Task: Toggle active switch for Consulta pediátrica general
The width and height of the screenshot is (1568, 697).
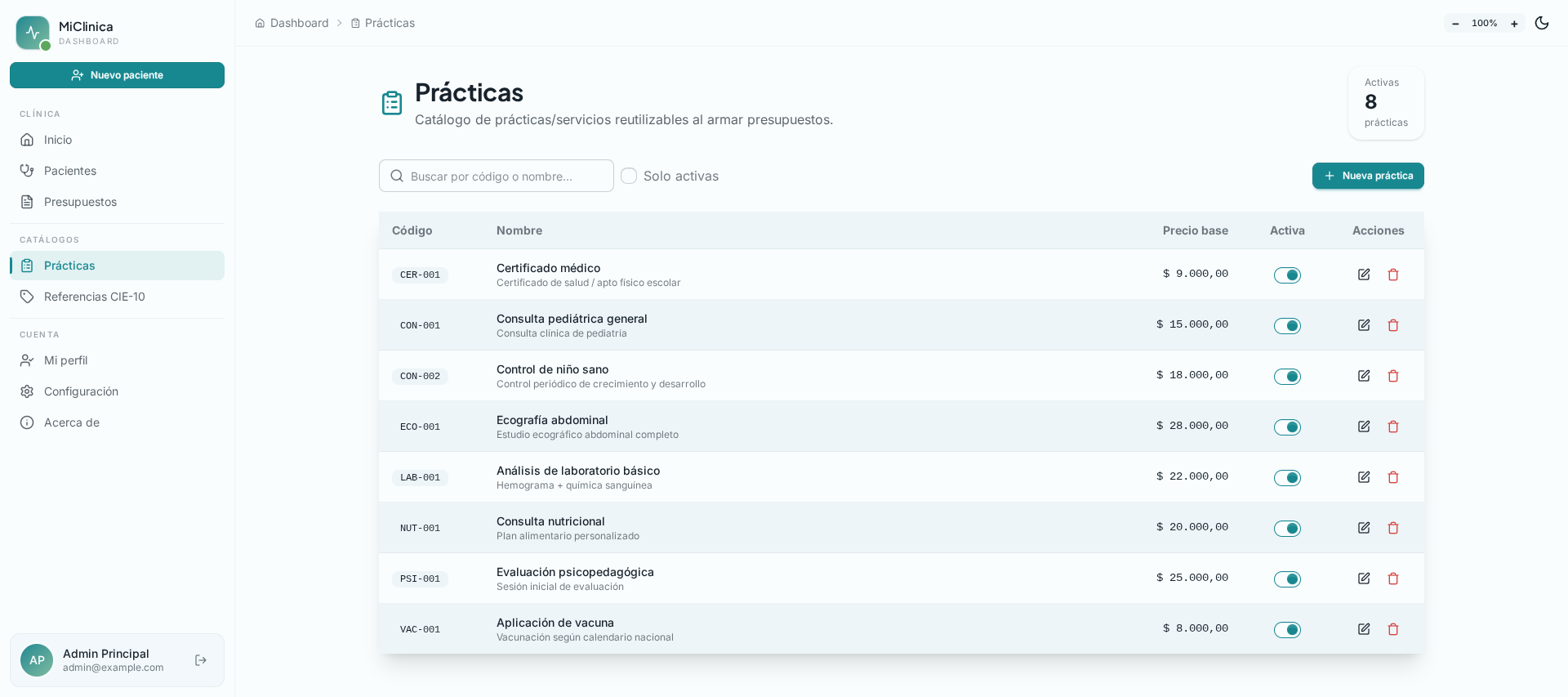Action: [1287, 326]
